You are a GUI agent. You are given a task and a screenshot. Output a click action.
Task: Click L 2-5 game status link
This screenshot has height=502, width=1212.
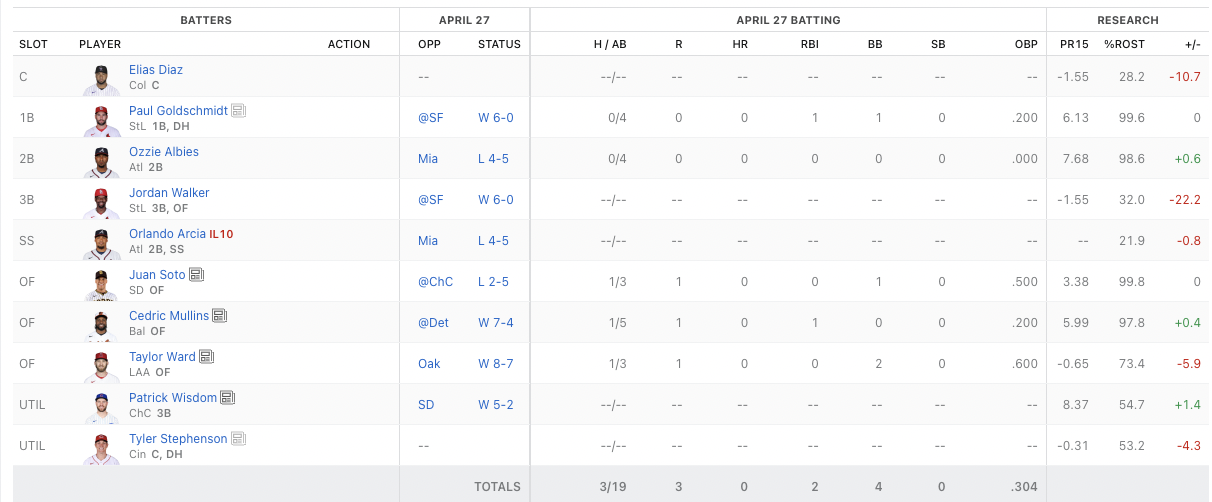click(x=493, y=282)
